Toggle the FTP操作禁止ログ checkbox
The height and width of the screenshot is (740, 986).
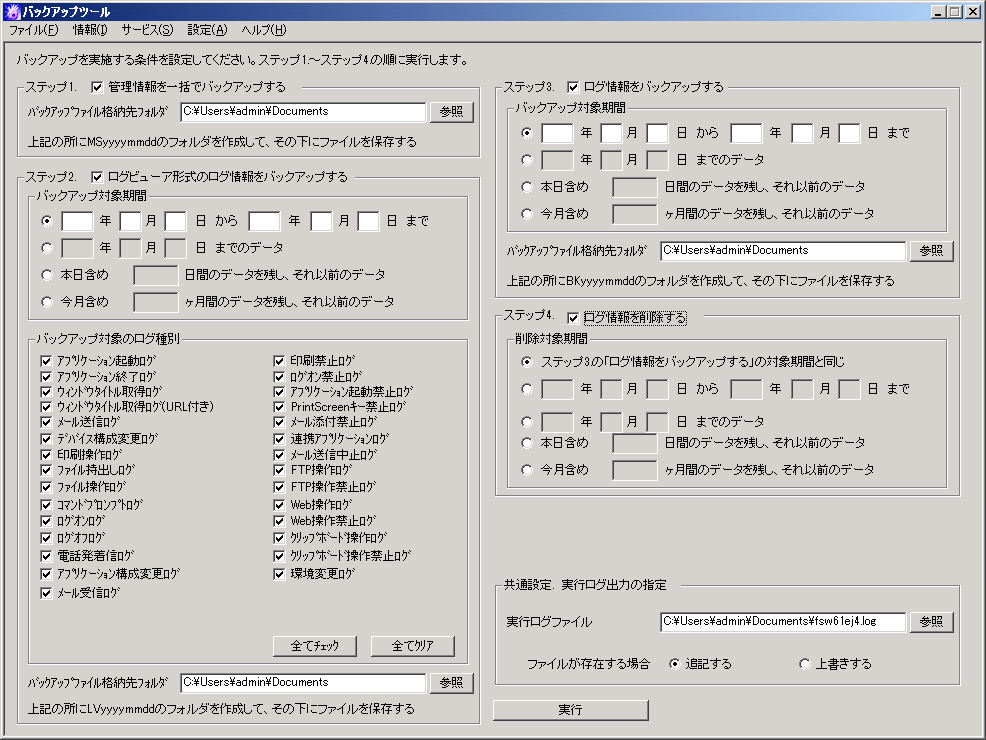pos(281,487)
